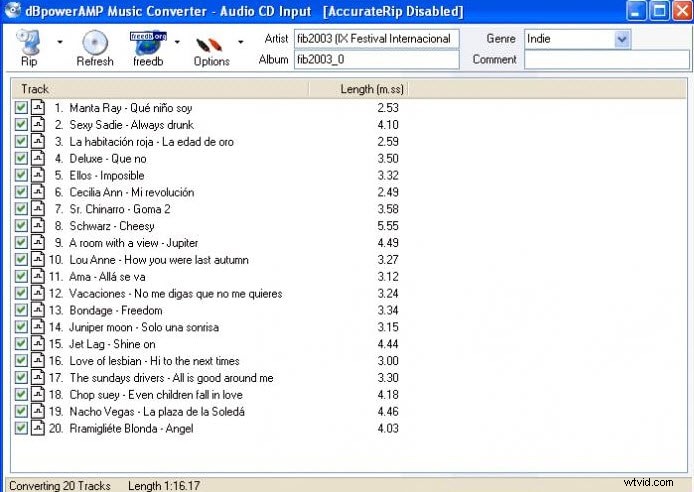This screenshot has width=694, height=492.
Task: Uncheck track 3 La habitación roja checkbox
Action: click(x=21, y=141)
